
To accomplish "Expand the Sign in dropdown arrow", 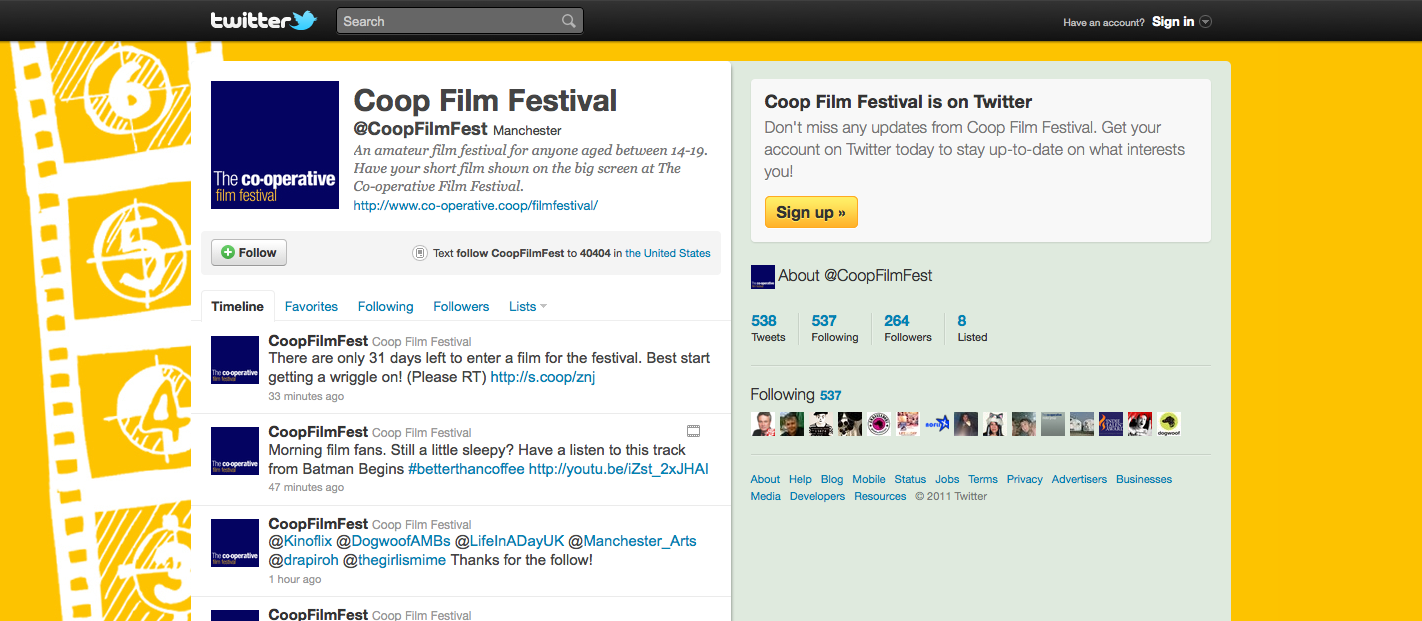I will [1205, 22].
